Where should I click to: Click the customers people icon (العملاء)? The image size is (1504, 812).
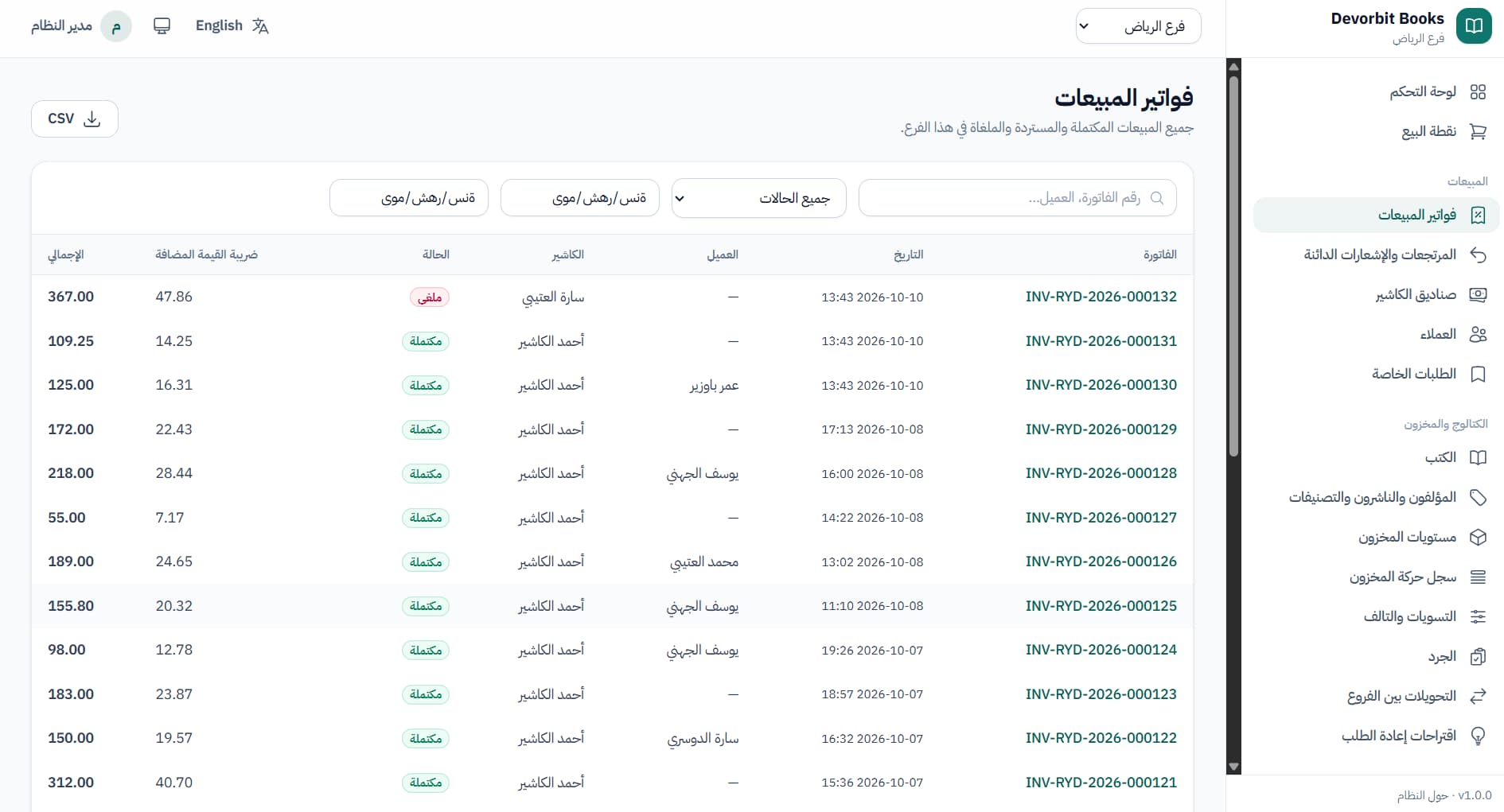tap(1478, 335)
